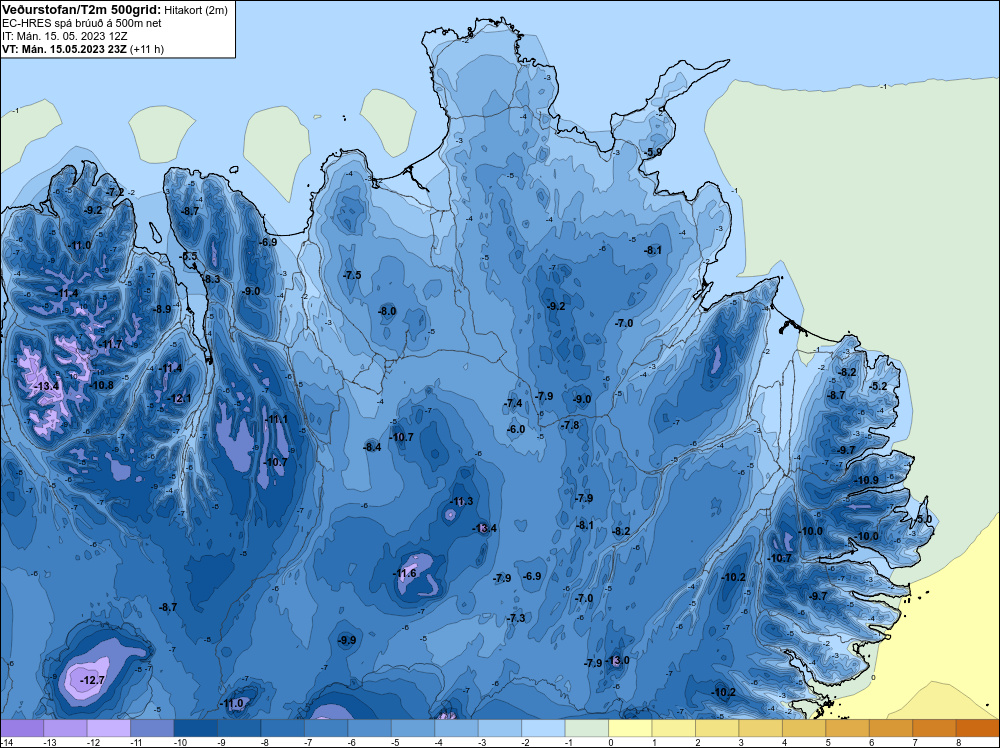Click the -7.4 temperature value
This screenshot has width=1000, height=748.
point(513,403)
